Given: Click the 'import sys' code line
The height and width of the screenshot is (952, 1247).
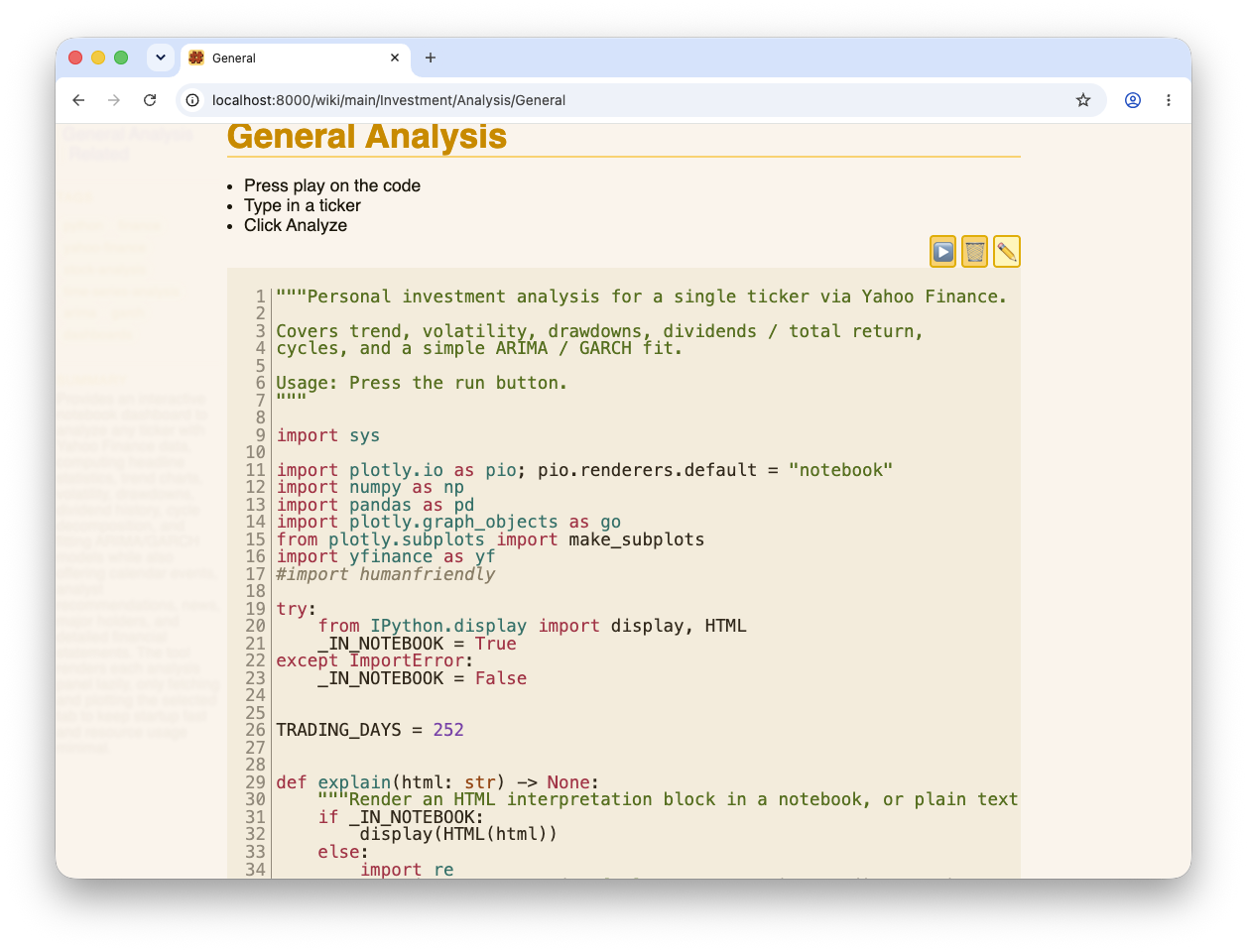Looking at the screenshot, I should (328, 435).
